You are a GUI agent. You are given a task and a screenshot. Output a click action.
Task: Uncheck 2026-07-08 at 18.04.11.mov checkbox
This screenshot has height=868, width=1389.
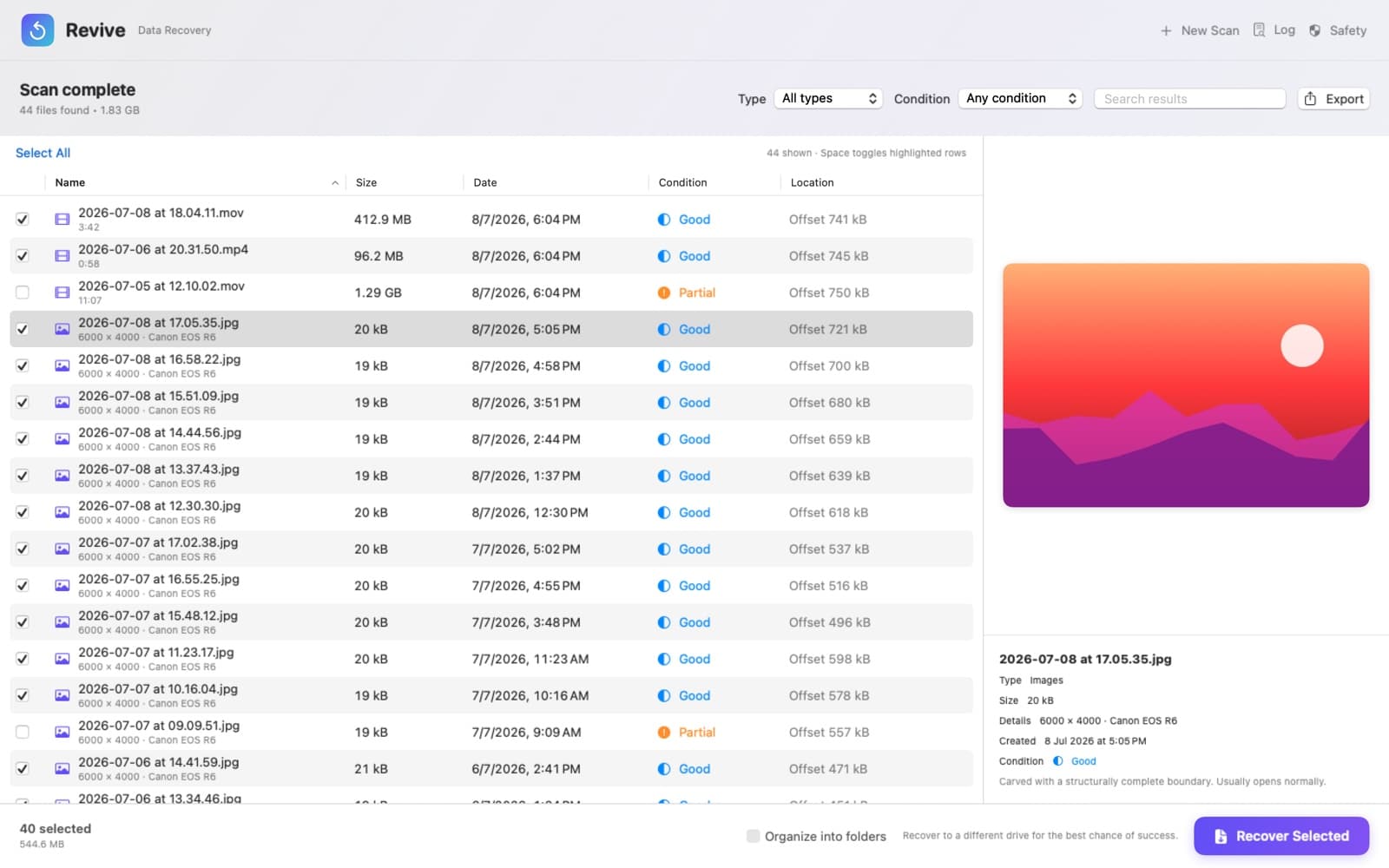point(23,220)
